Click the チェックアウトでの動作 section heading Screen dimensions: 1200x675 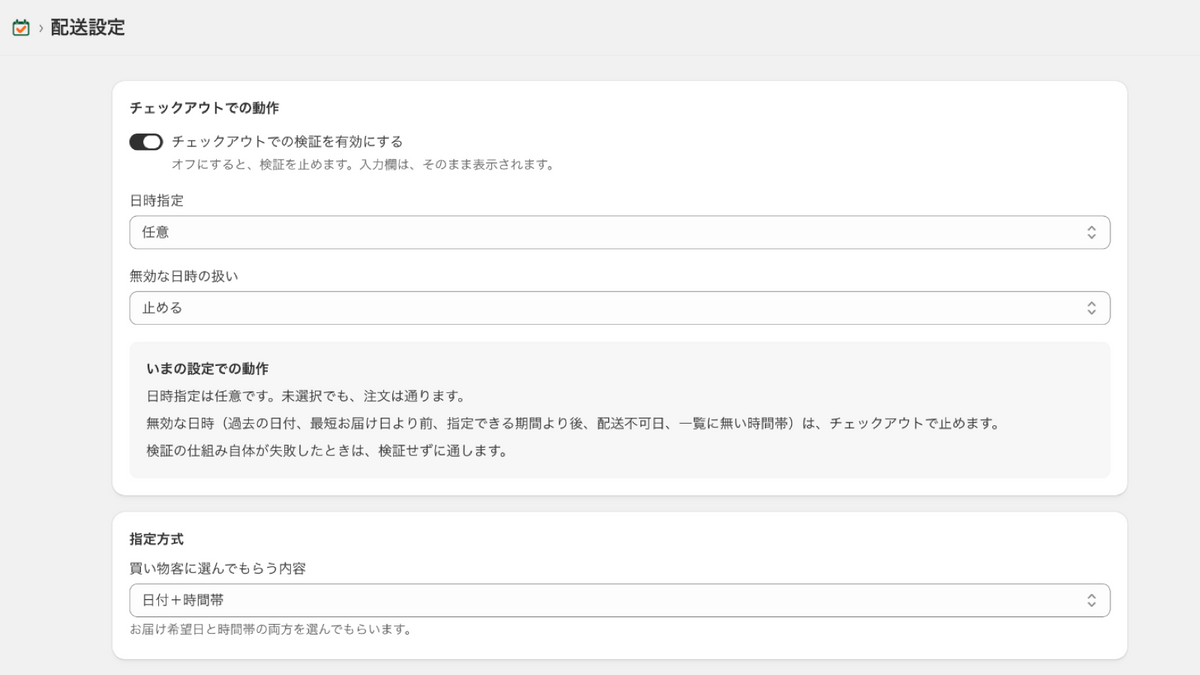(204, 108)
